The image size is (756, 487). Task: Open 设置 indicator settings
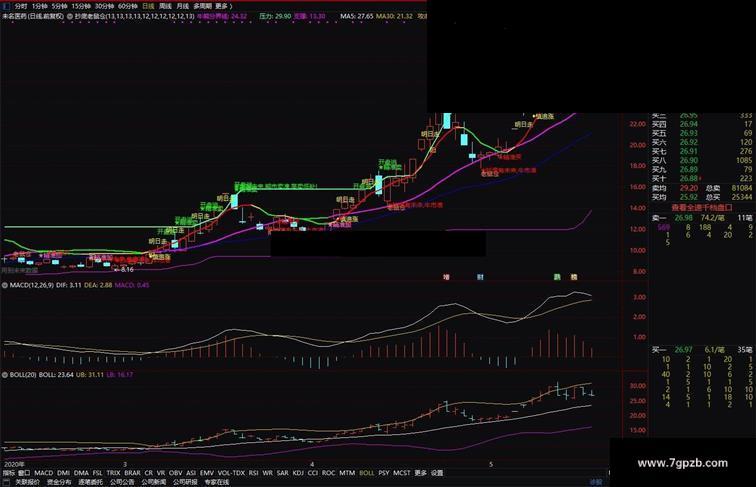(x=437, y=473)
